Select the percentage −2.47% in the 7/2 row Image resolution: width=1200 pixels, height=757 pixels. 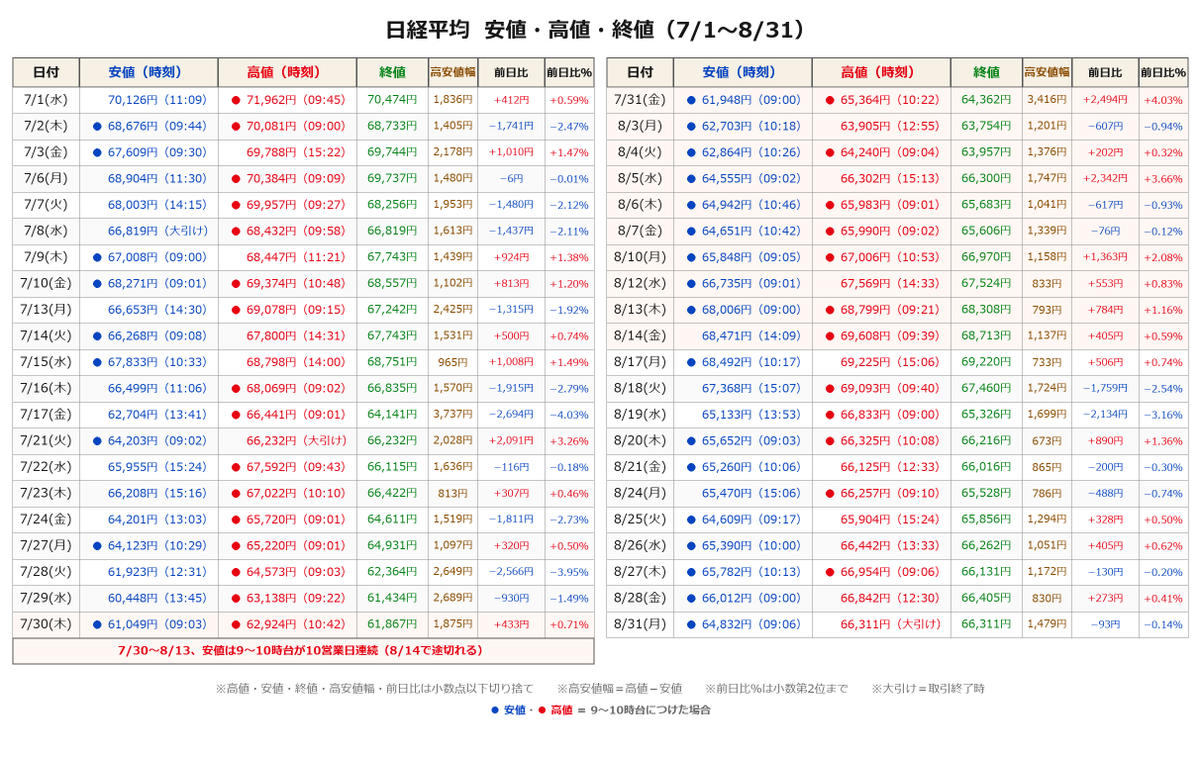(x=569, y=126)
